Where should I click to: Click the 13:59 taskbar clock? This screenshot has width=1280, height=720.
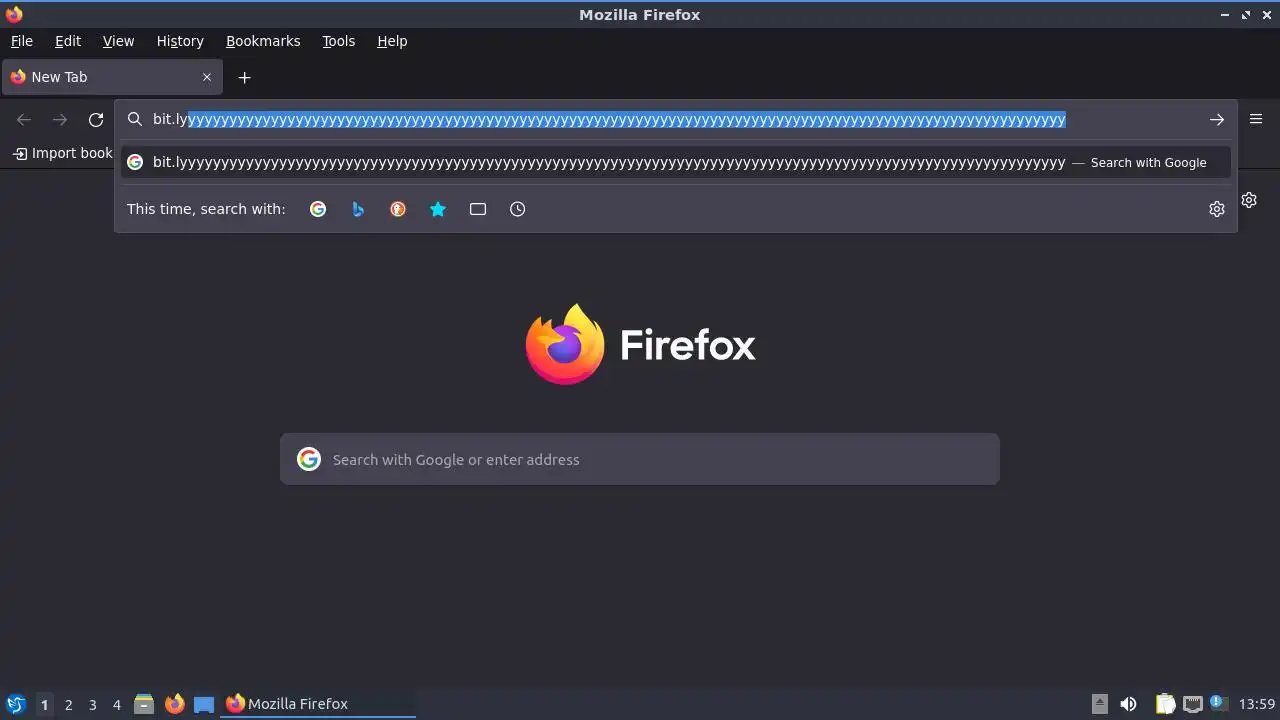pyautogui.click(x=1256, y=704)
